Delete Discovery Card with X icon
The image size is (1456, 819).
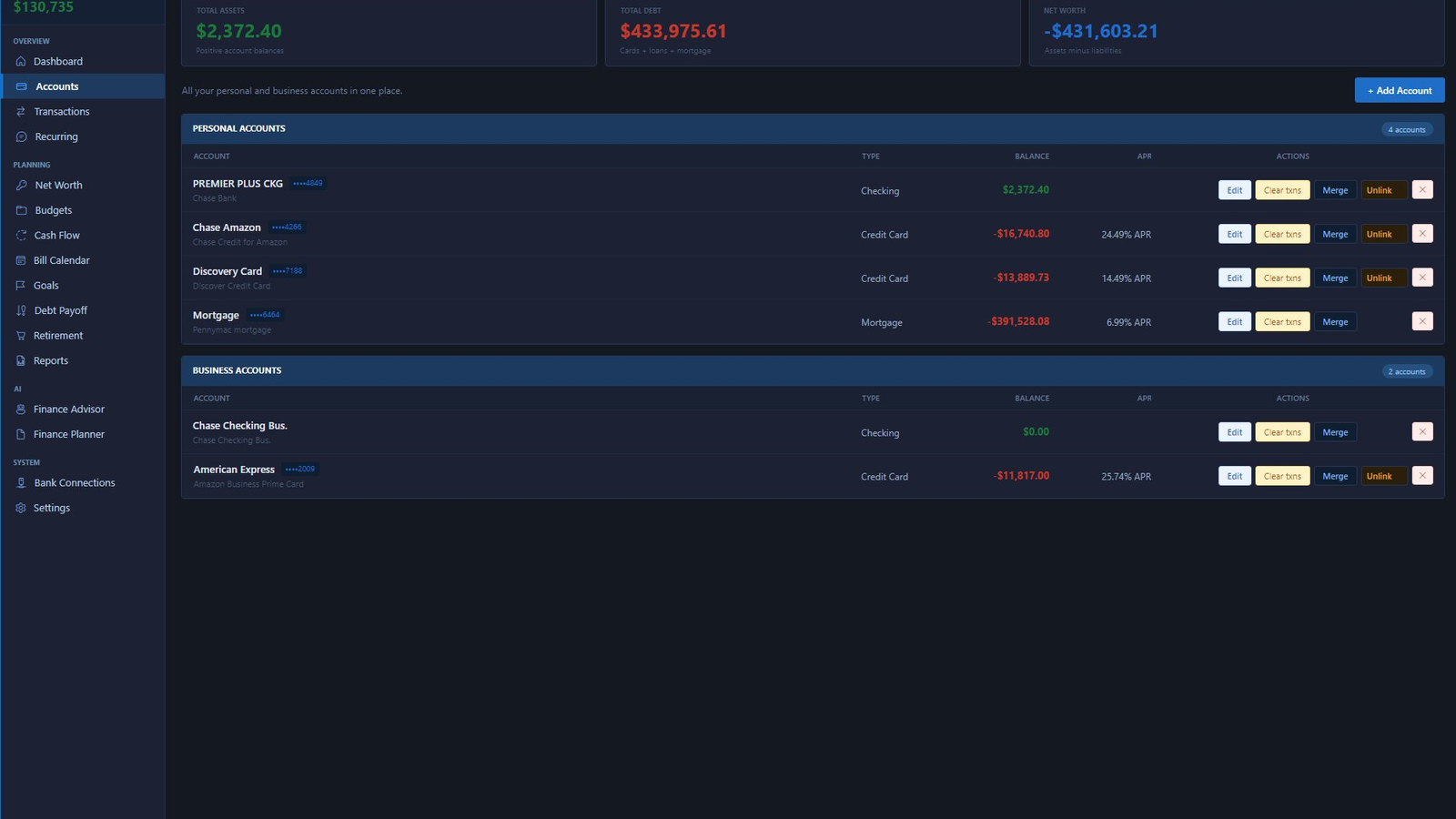1422,277
